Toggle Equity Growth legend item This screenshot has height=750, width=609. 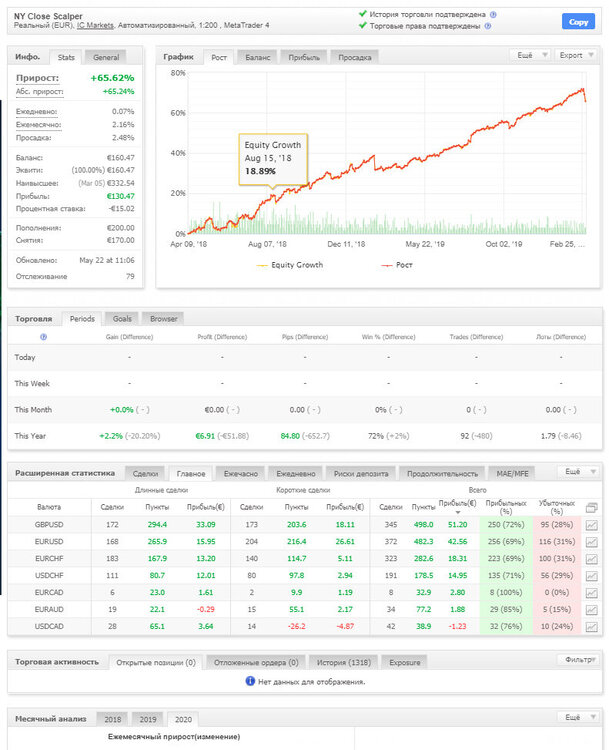coord(290,265)
